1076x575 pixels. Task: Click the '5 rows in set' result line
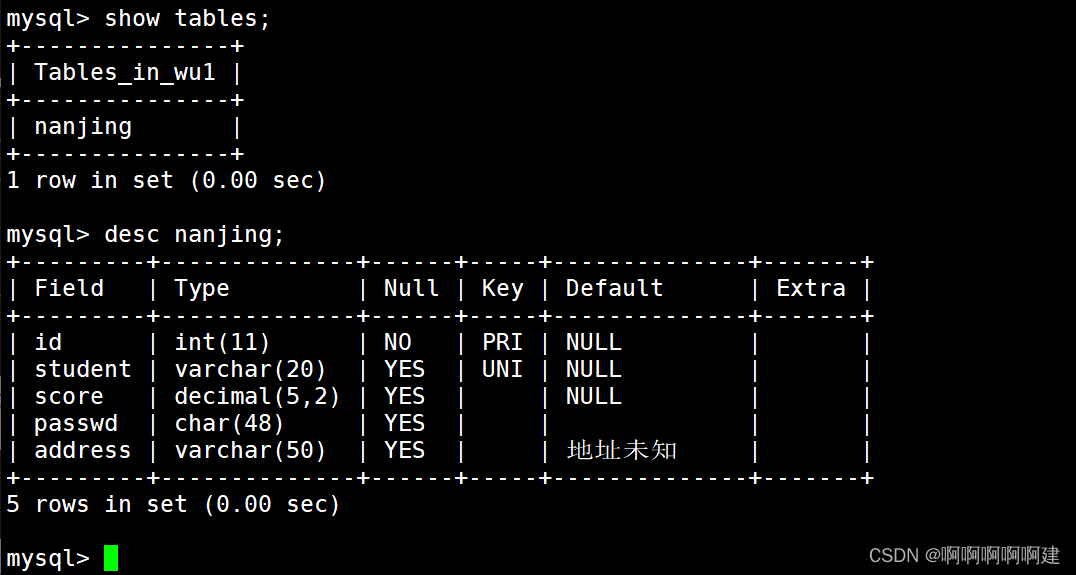173,504
